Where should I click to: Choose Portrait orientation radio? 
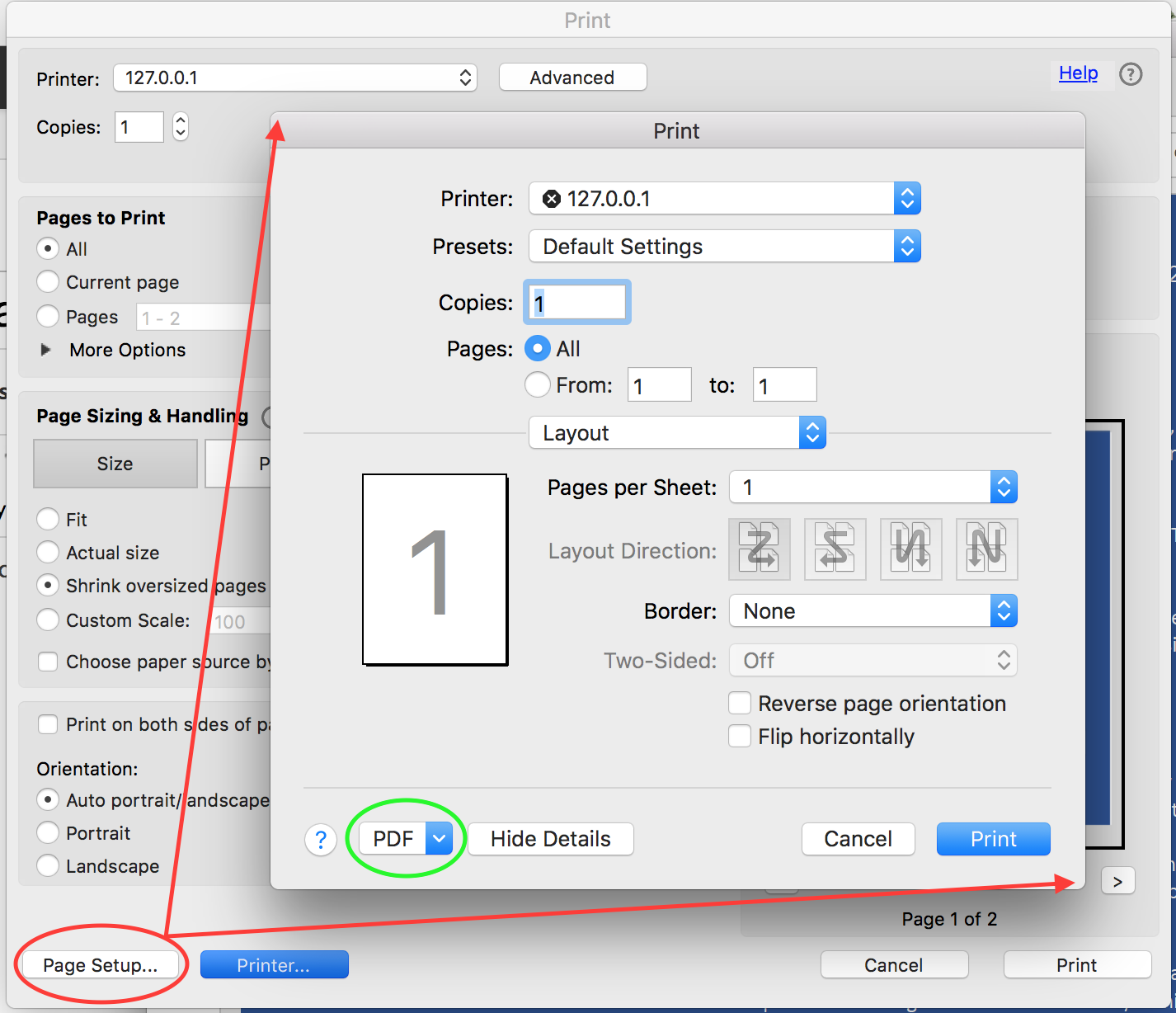click(48, 832)
